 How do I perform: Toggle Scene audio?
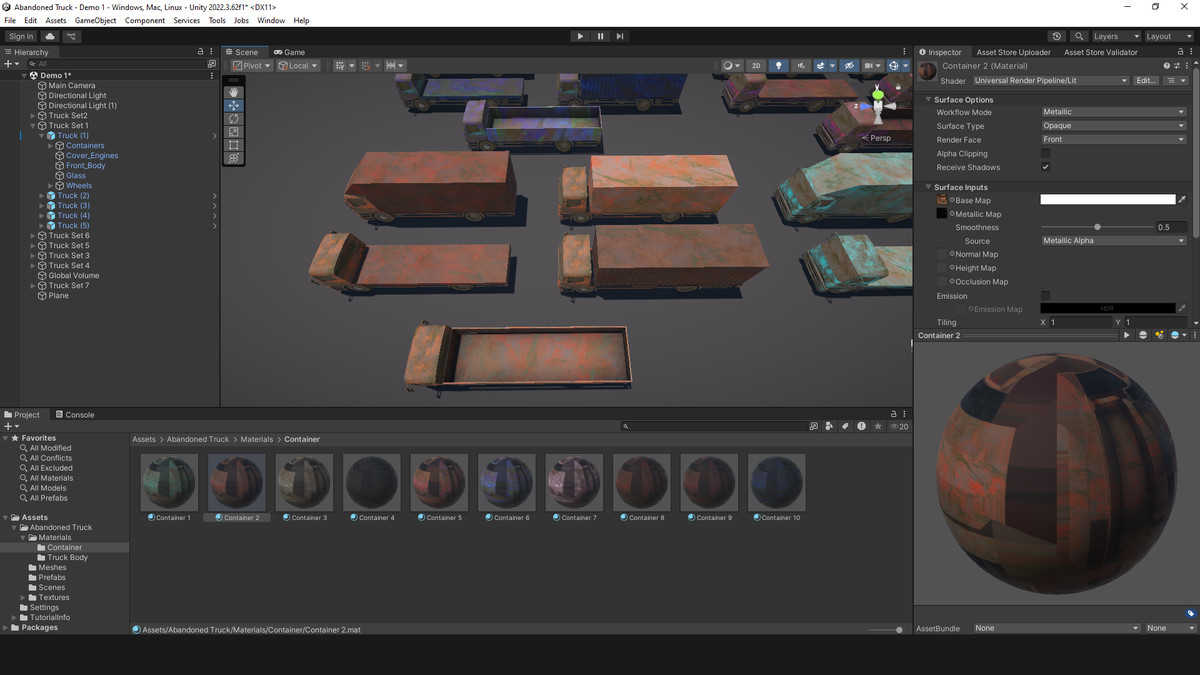(801, 66)
